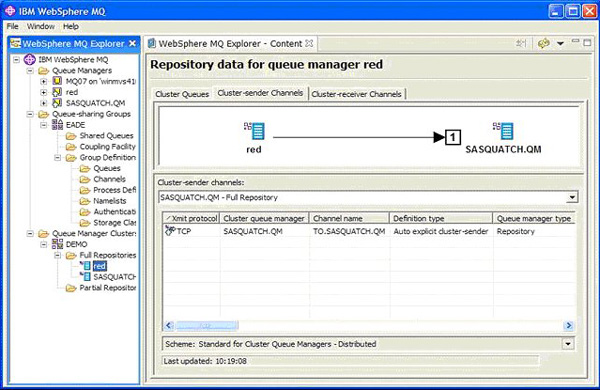Open the Scheme dropdown arrow

click(568, 344)
